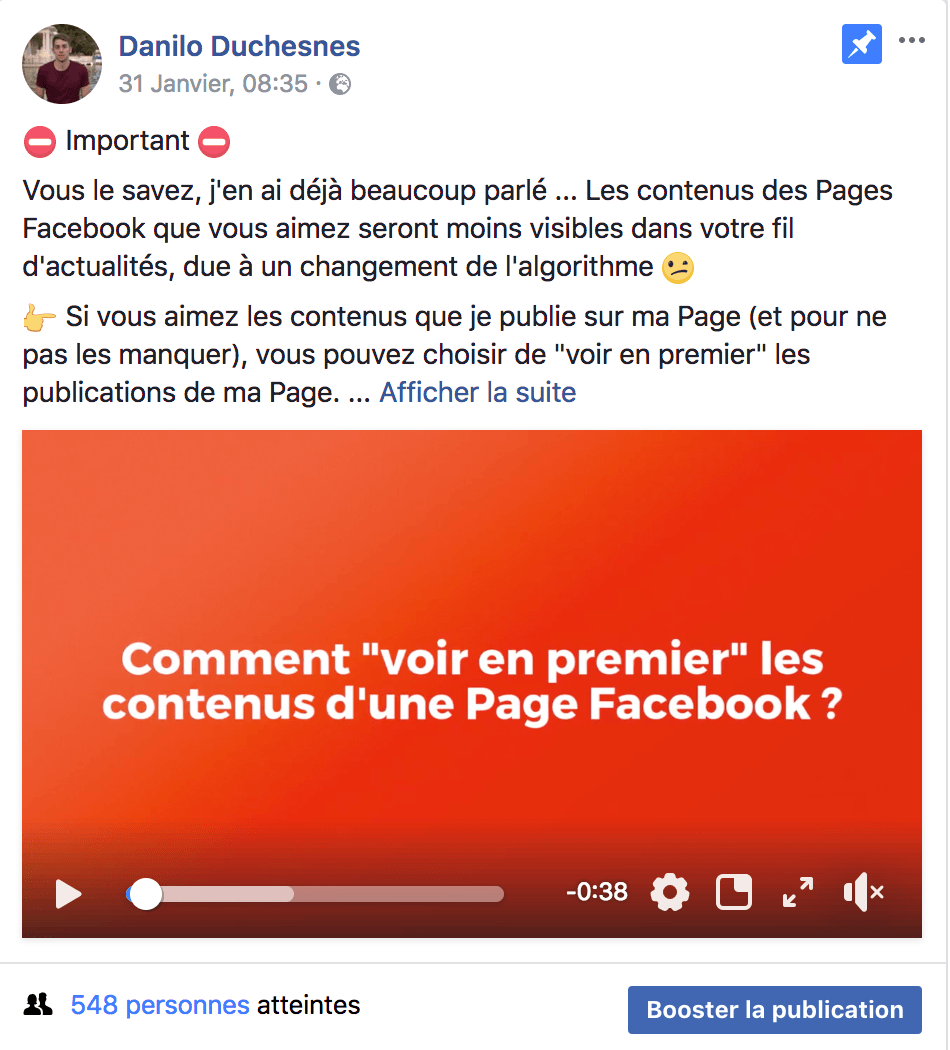
Task: Expand the post with Afficher la suite
Action: (477, 392)
